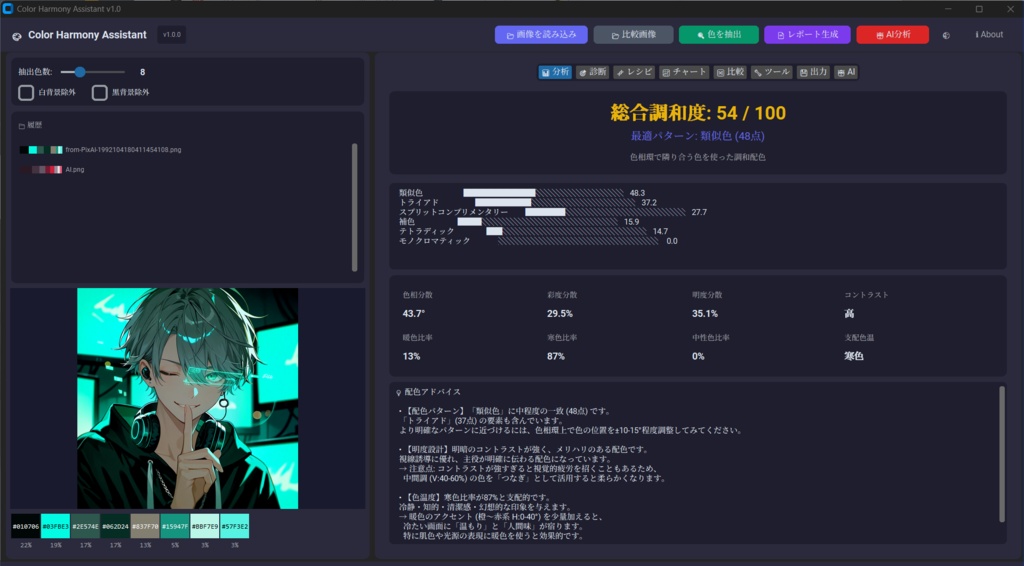
Task: Click the 22% label under the black swatch
Action: tap(25, 545)
